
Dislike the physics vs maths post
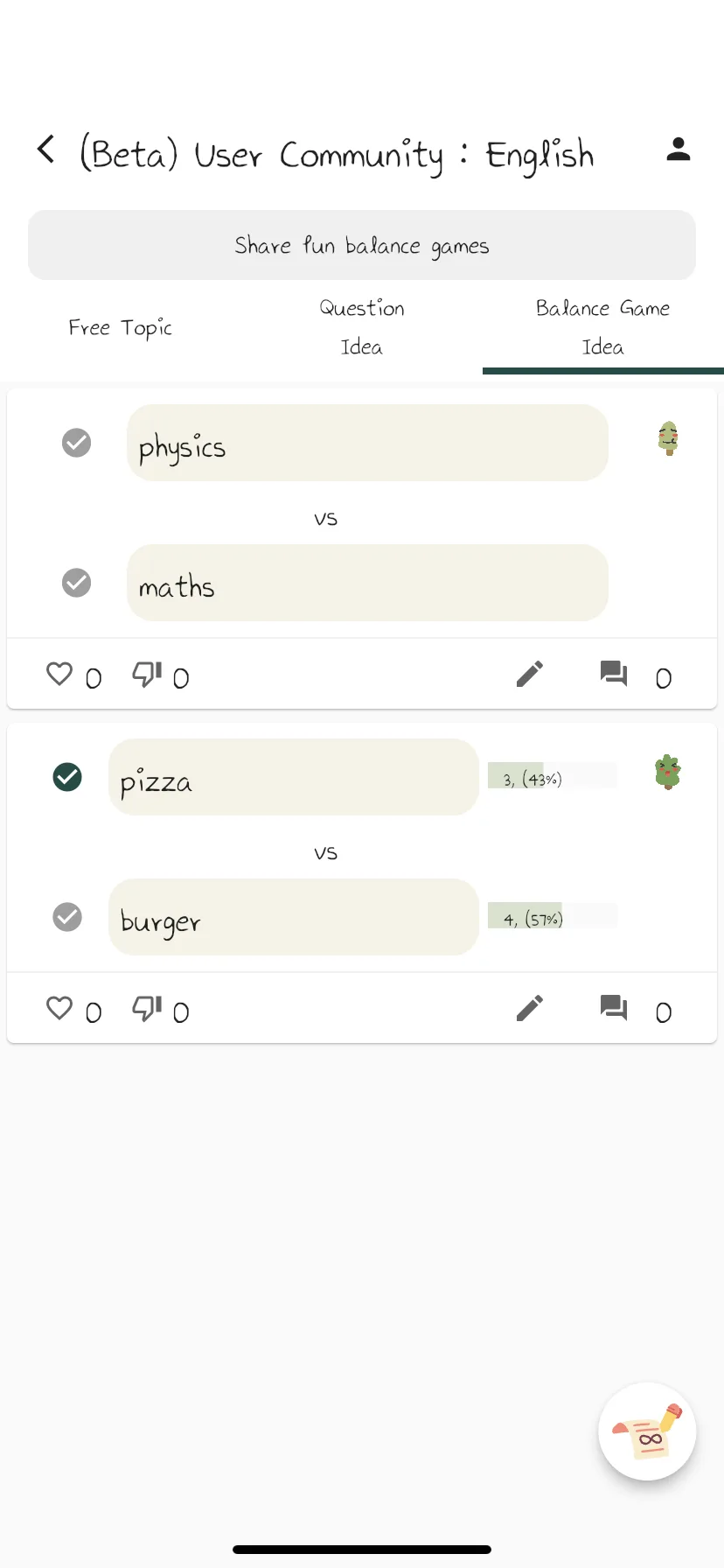click(x=147, y=674)
